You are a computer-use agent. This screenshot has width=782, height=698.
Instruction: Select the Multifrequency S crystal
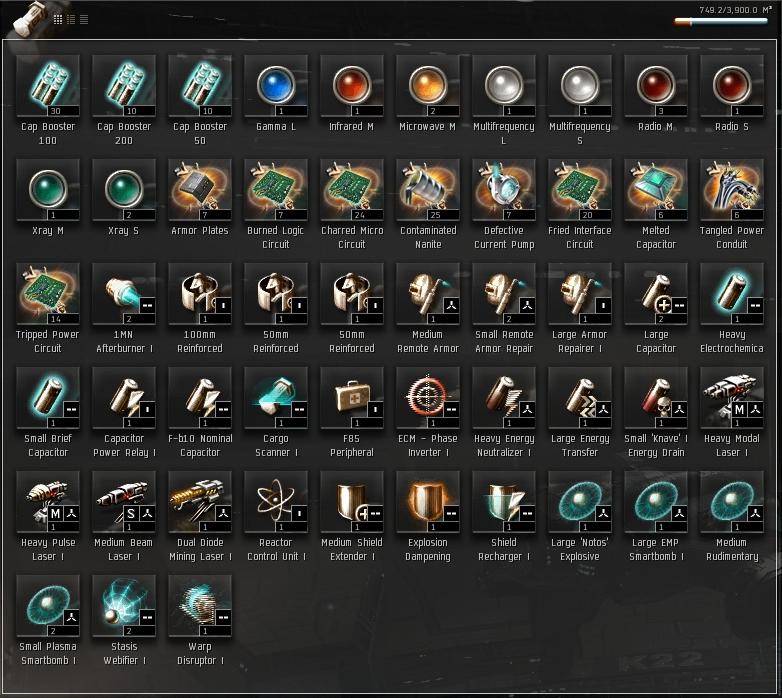pos(580,86)
